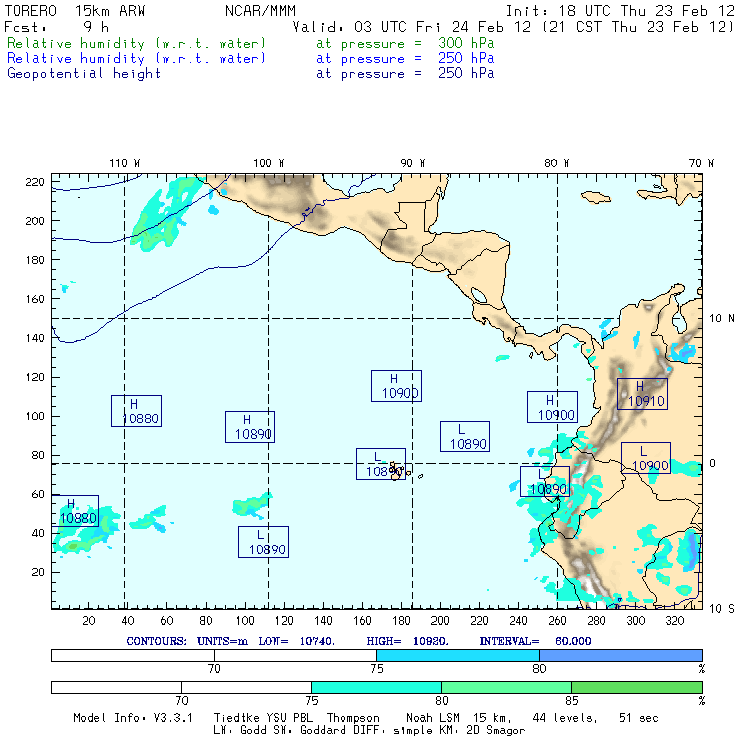This screenshot has width=740, height=740.
Task: Click the 'H 10880' box near 110 W line
Action: click(136, 411)
